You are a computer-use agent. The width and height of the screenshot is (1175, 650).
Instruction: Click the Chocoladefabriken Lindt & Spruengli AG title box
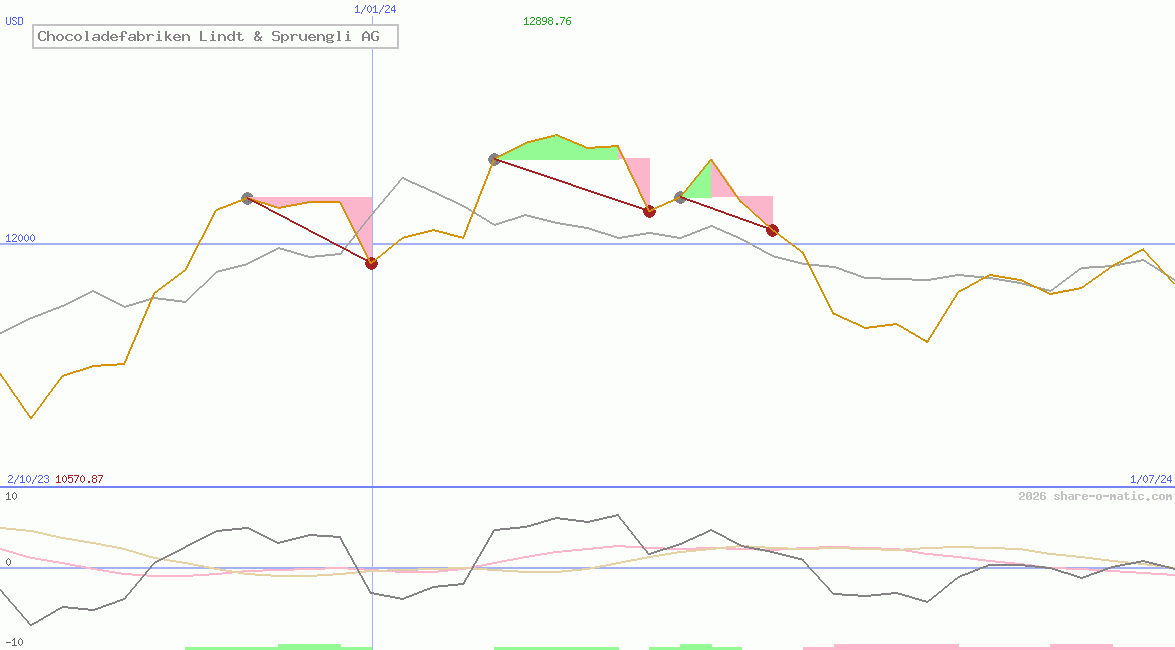[x=215, y=36]
